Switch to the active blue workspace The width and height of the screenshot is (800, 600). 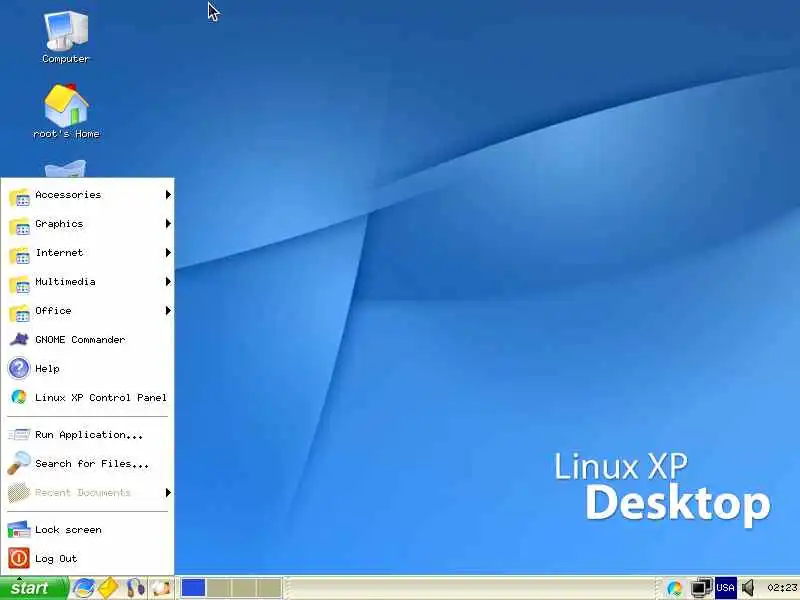[193, 588]
